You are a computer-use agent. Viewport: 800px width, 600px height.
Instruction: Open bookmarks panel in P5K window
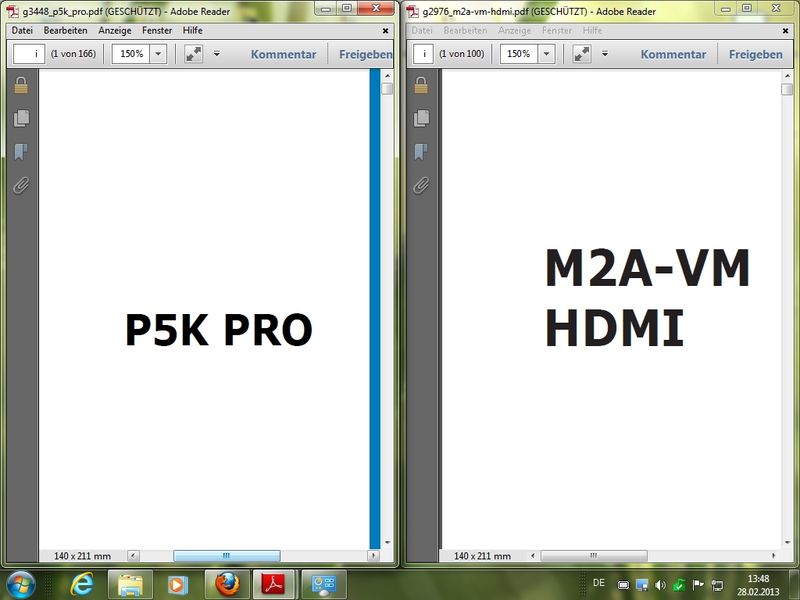click(x=21, y=152)
